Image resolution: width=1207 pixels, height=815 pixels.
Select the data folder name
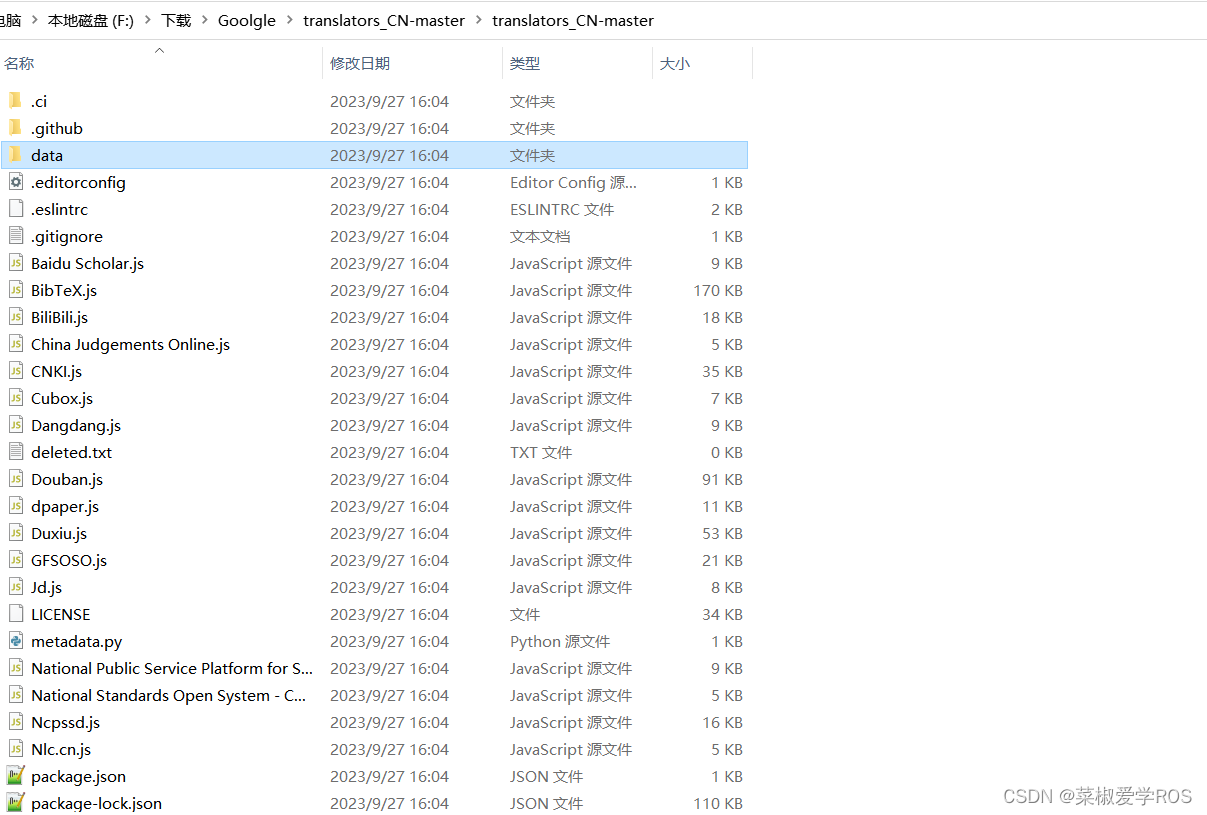[47, 155]
